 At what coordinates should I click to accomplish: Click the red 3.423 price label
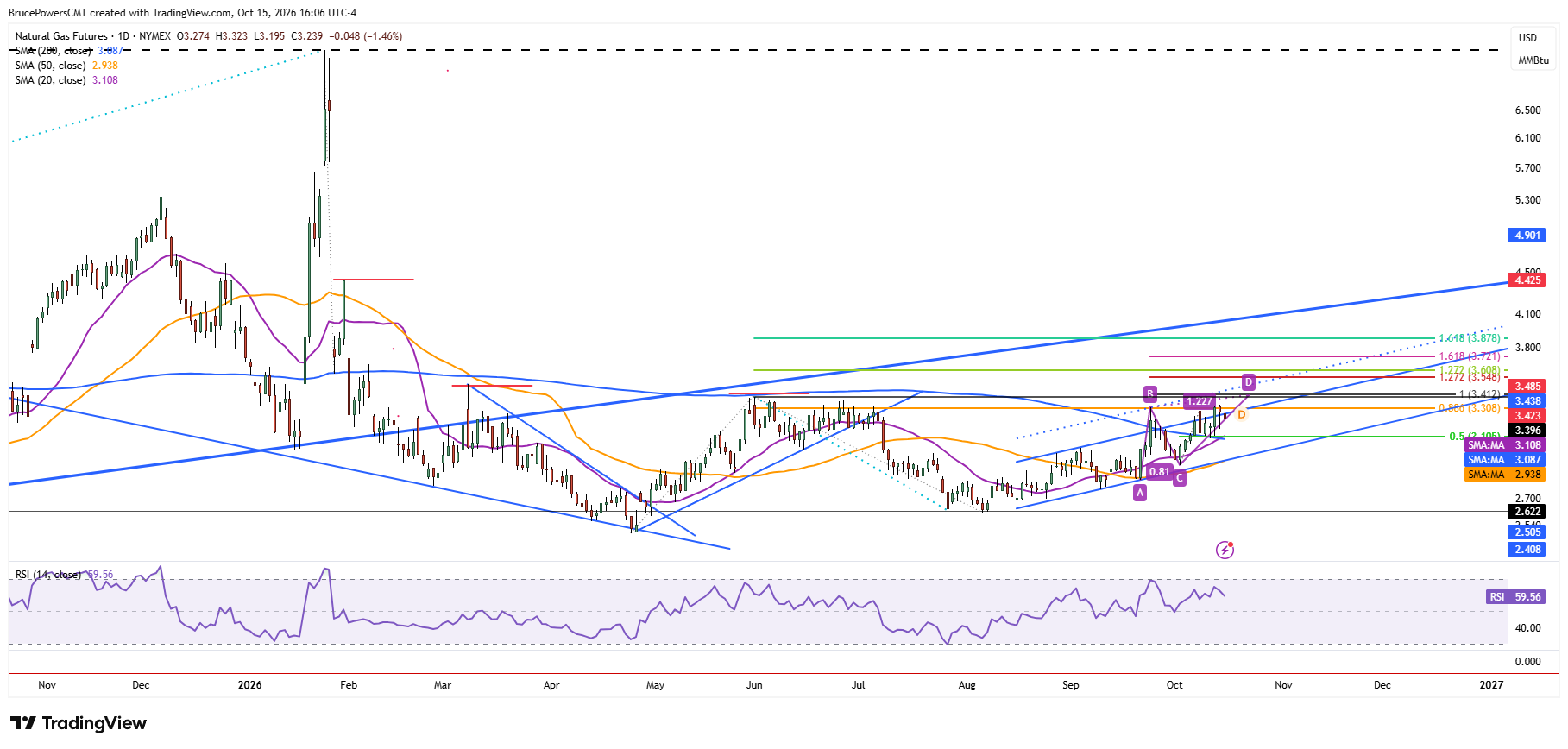1526,416
